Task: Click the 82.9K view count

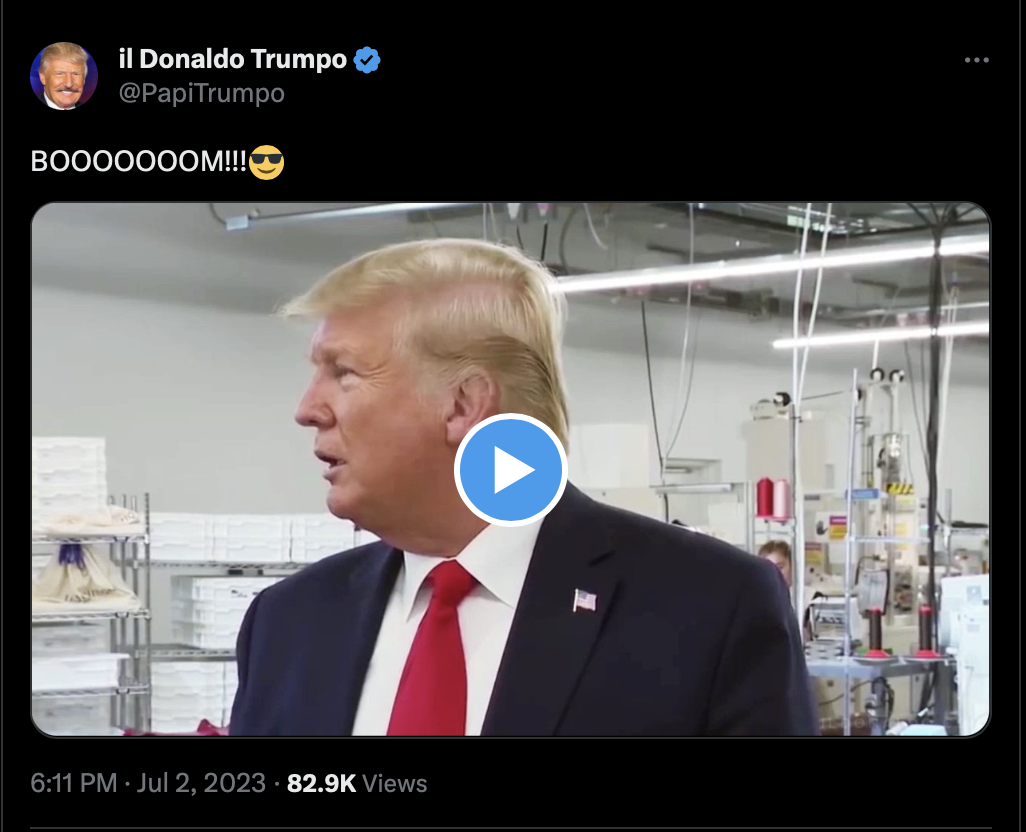Action: pos(321,783)
